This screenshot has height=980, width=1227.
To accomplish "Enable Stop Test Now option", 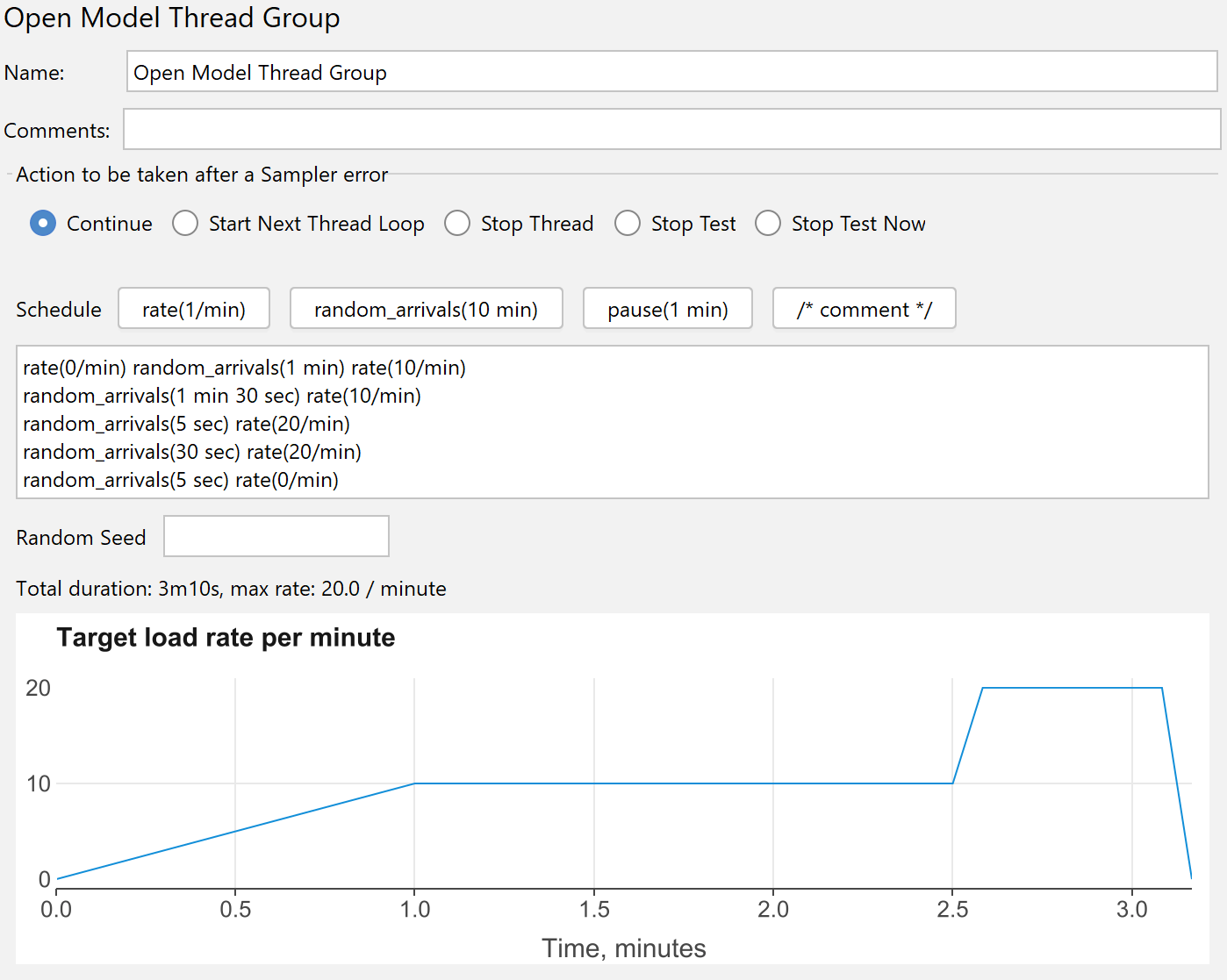I will (x=768, y=224).
